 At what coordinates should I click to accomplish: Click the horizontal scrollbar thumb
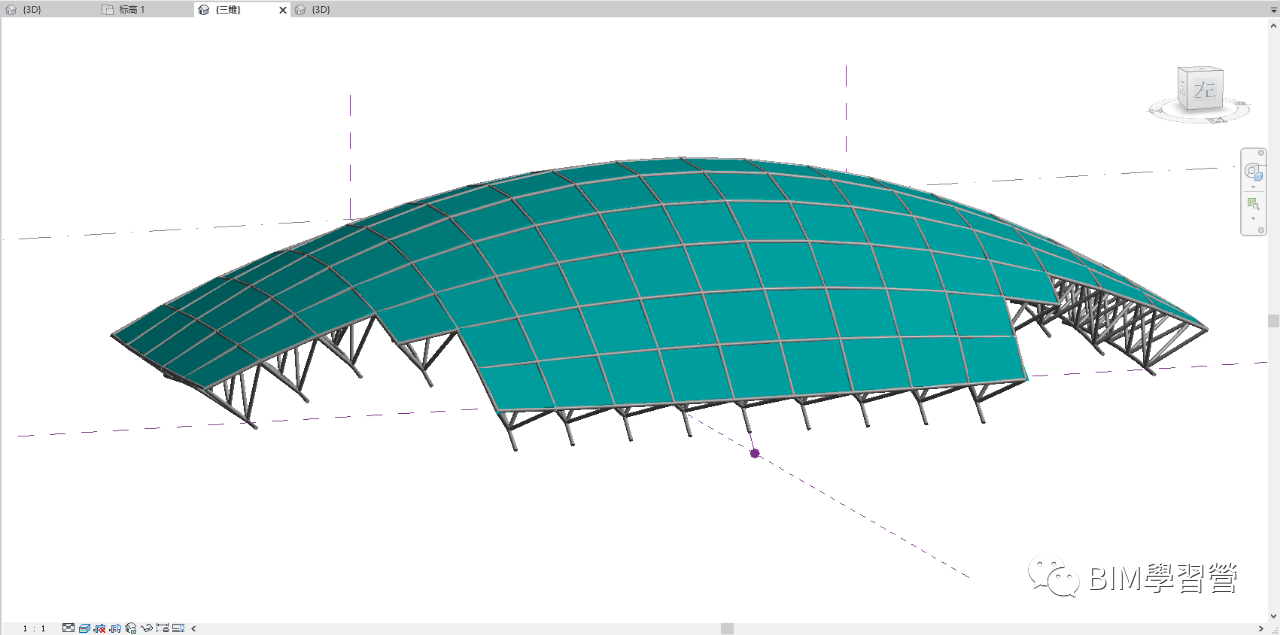(728, 629)
